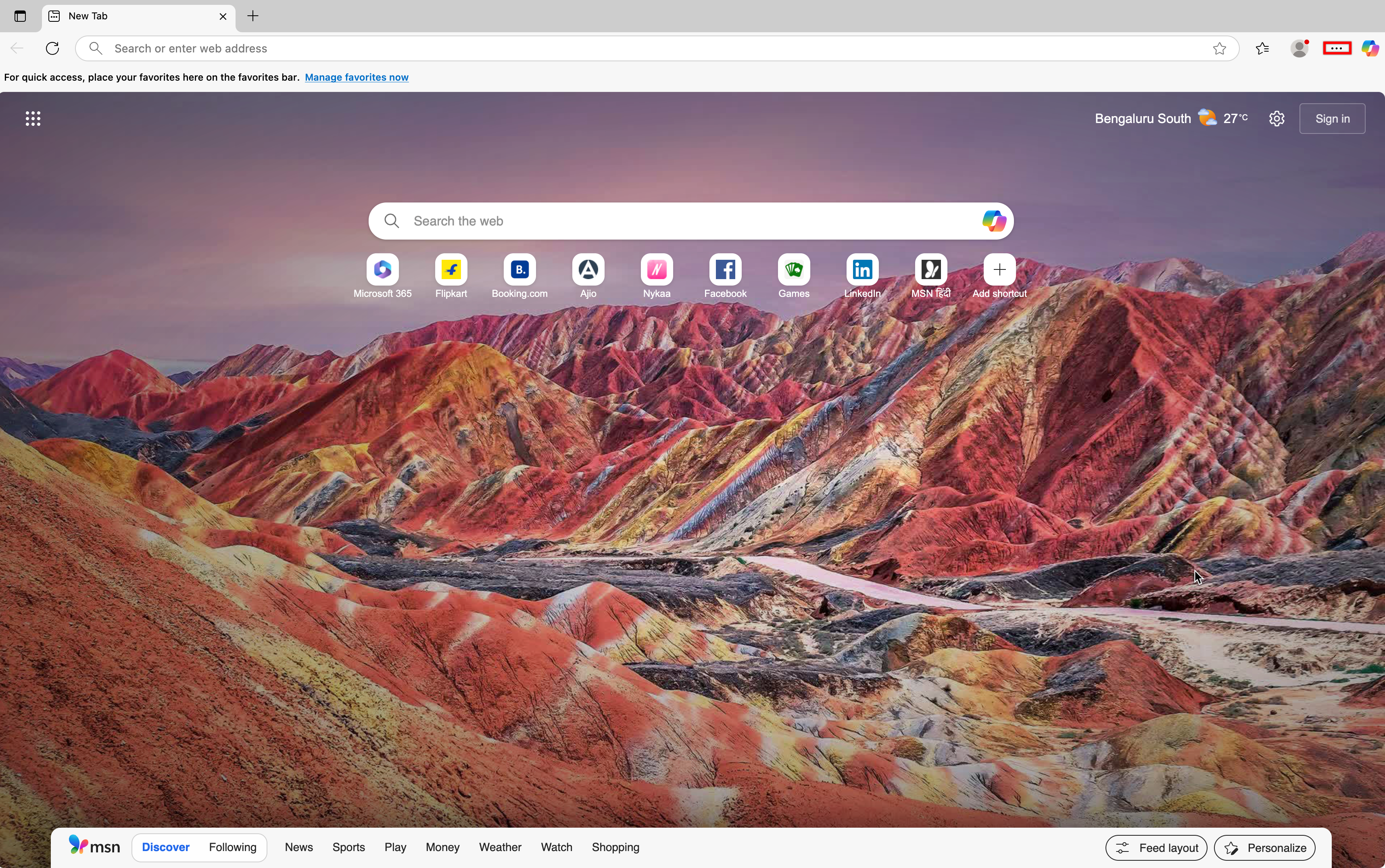Switch to the Following feed tab
Image resolution: width=1385 pixels, height=868 pixels.
[x=232, y=847]
